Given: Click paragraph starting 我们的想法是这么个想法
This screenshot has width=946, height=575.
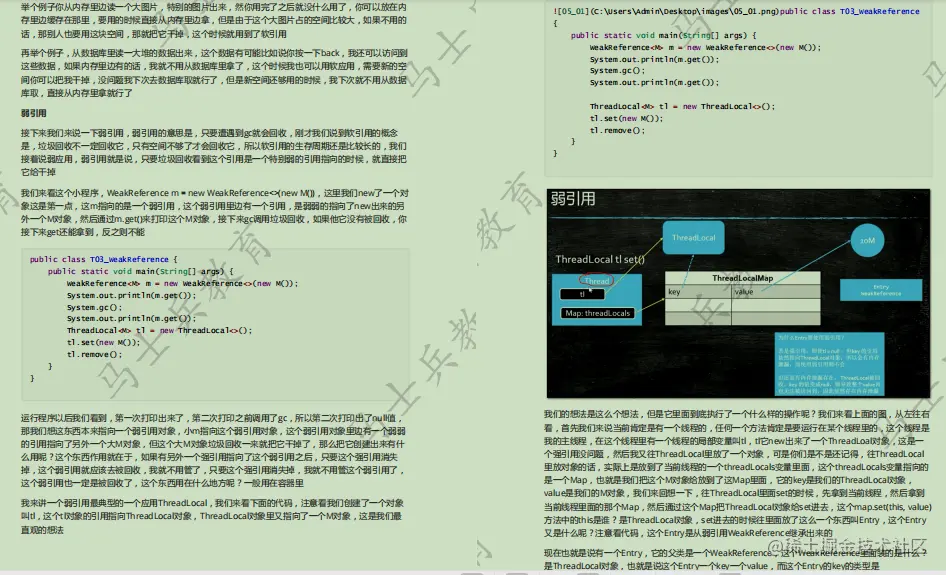Looking at the screenshot, I should [737, 474].
